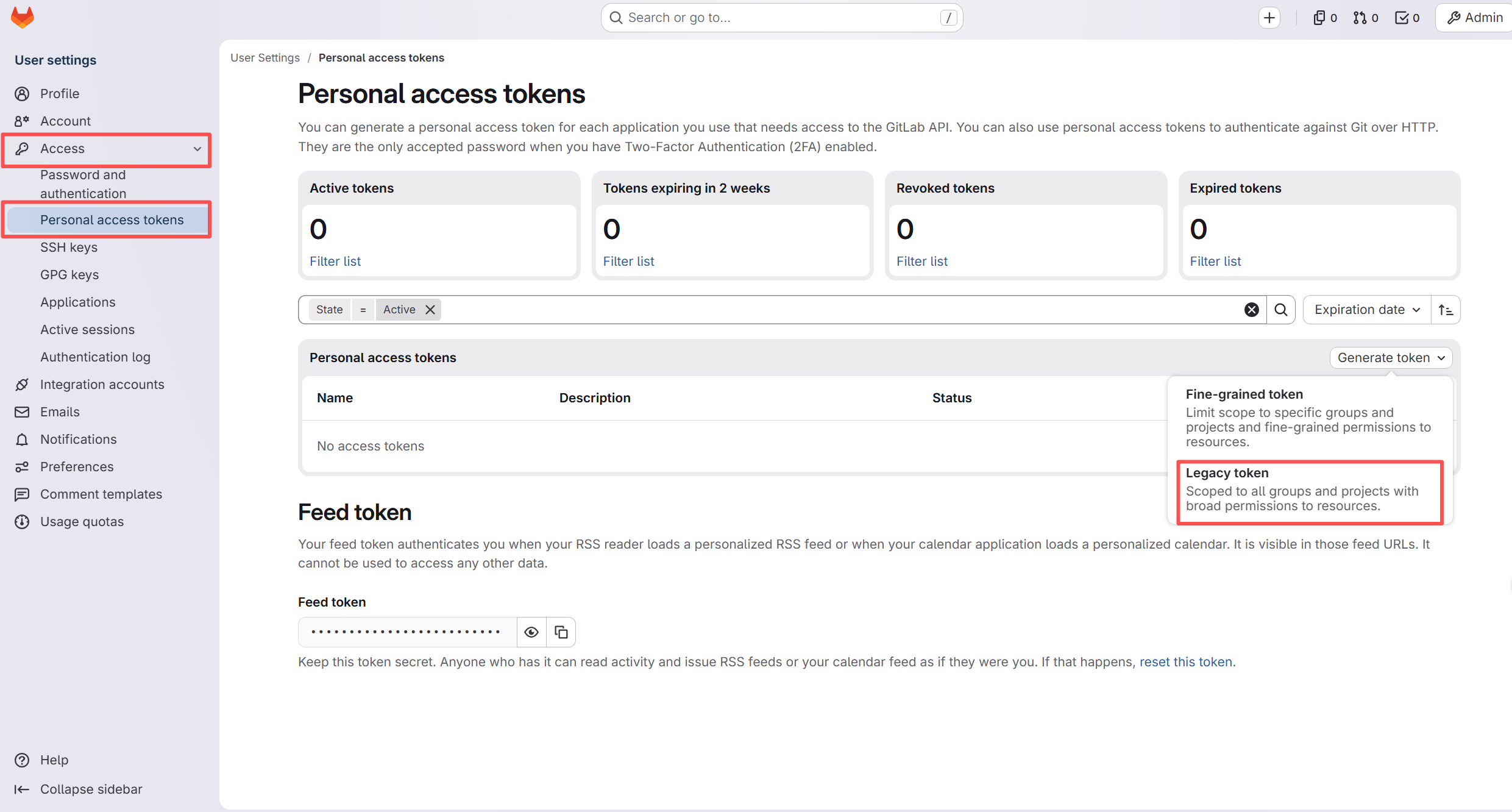Collapse the Access section chevron
Screen dimensions: 1512x812
click(197, 149)
